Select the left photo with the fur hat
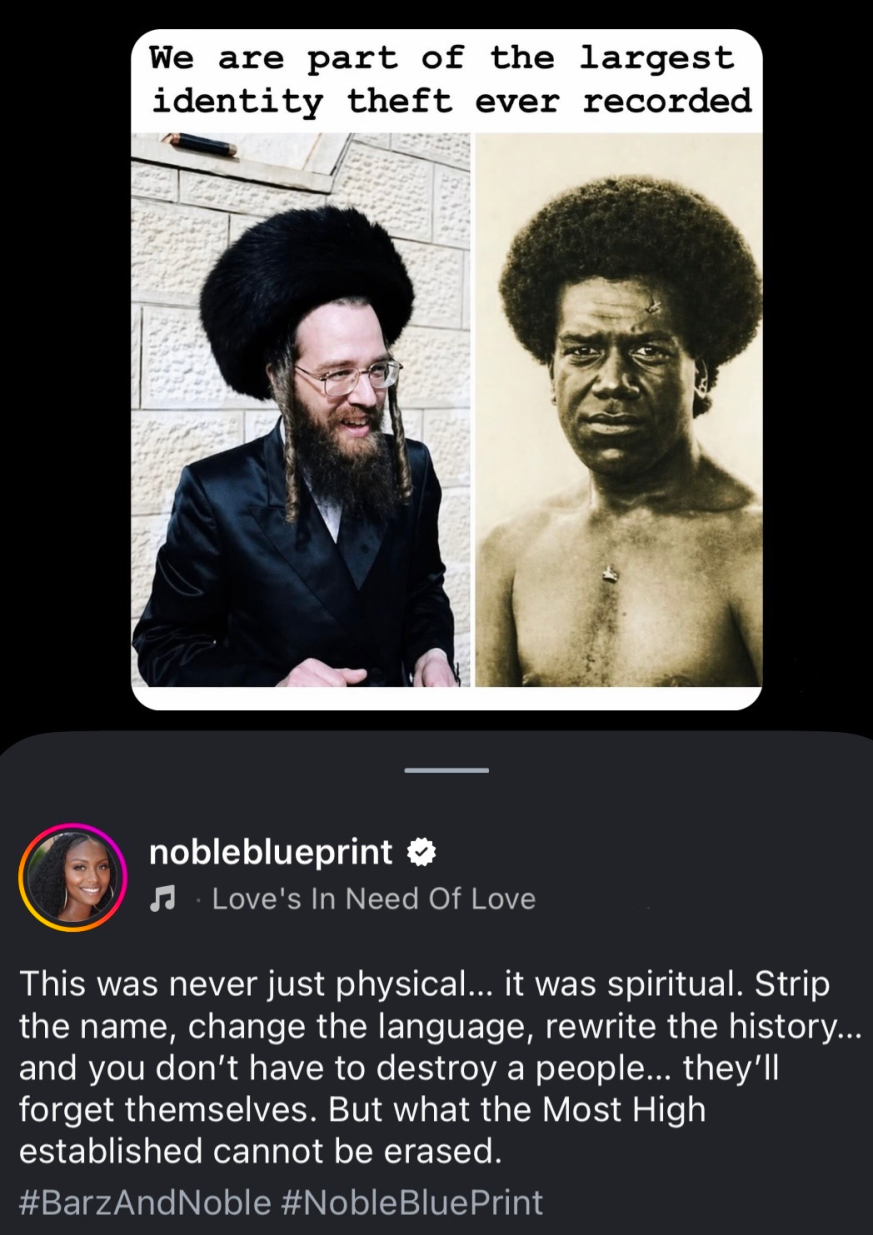This screenshot has width=873, height=1235. 301,409
